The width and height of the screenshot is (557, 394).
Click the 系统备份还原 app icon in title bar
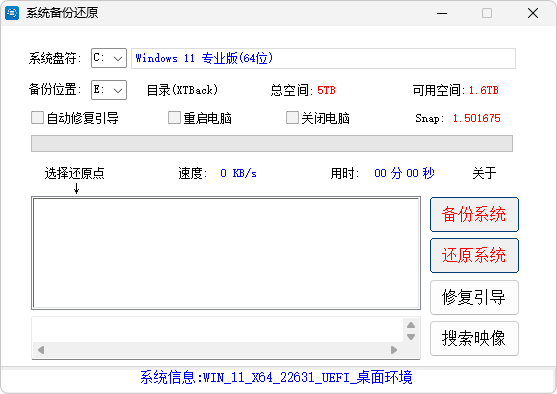click(x=12, y=13)
